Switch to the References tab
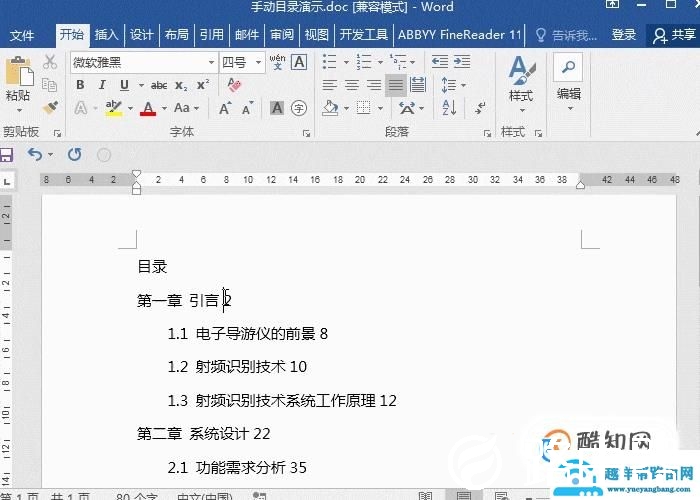This screenshot has width=700, height=500. pyautogui.click(x=212, y=34)
